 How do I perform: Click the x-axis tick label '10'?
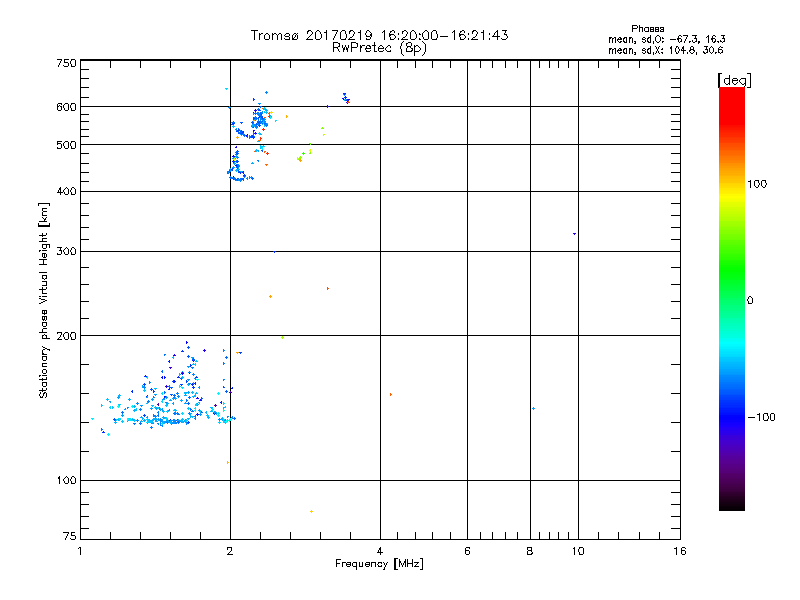[578, 551]
